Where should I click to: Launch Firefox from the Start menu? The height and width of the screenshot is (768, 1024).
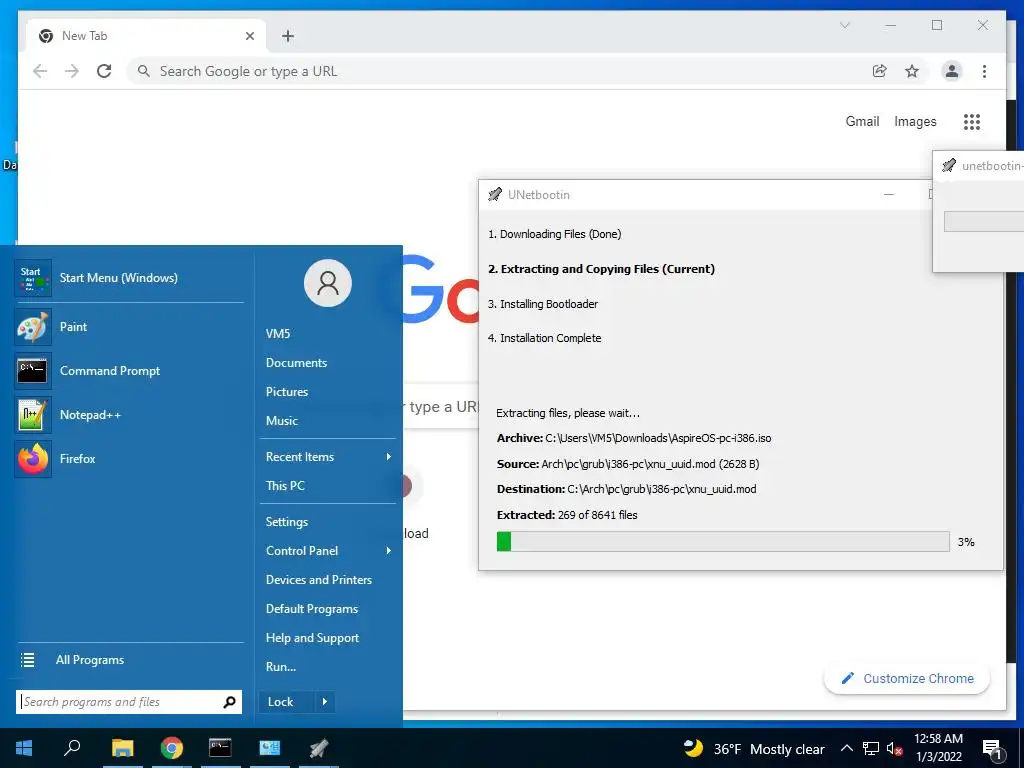coord(129,458)
